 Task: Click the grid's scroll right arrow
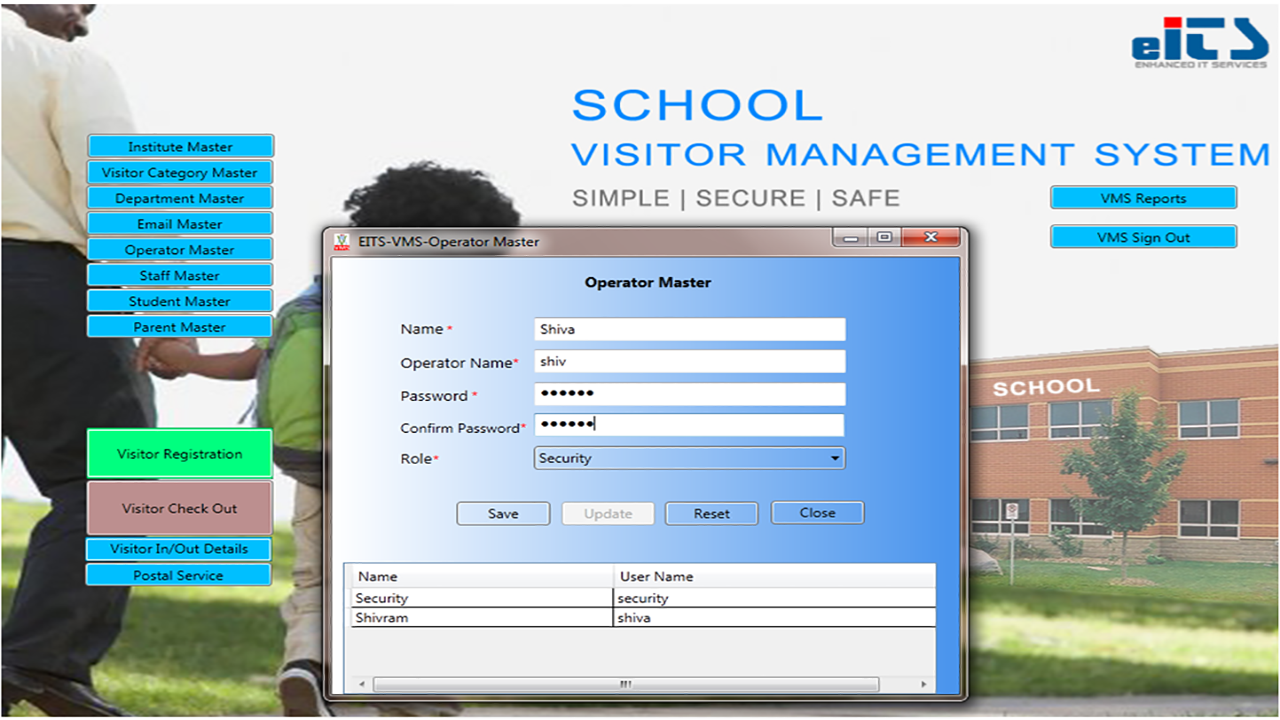[923, 685]
